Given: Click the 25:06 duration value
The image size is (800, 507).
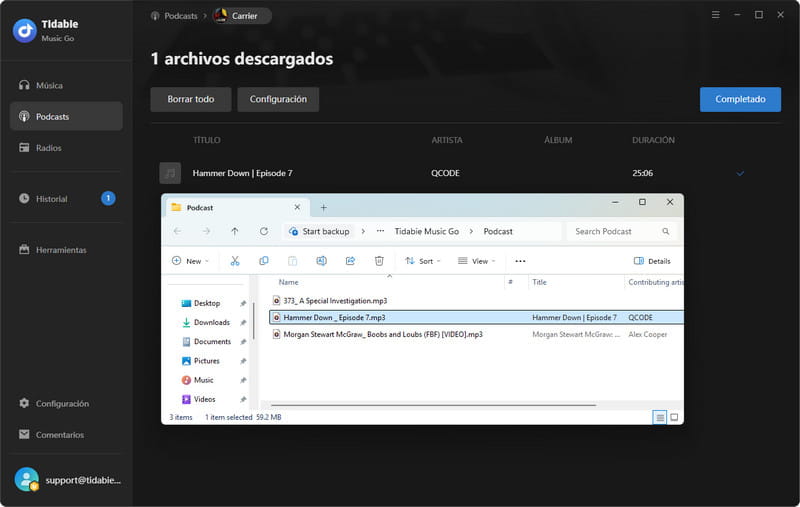Looking at the screenshot, I should [x=642, y=173].
